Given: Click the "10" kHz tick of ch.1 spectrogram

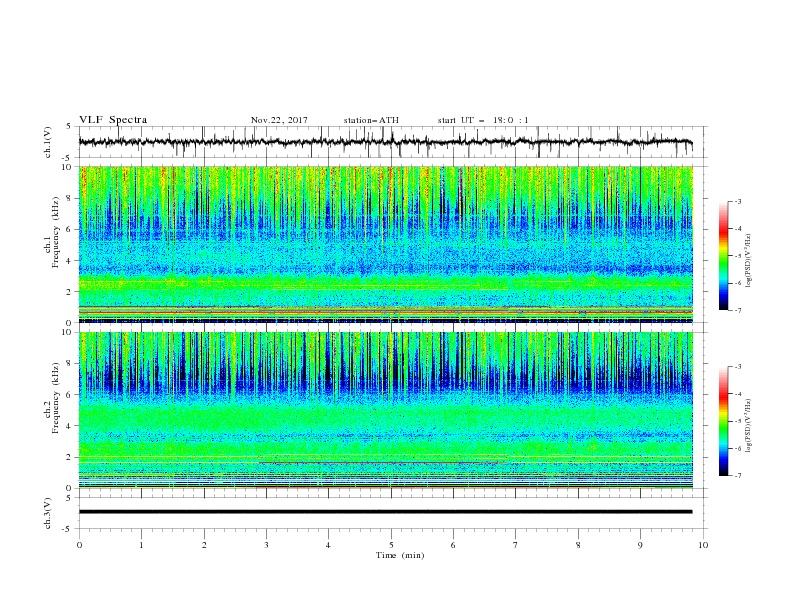Looking at the screenshot, I should click(x=69, y=167).
